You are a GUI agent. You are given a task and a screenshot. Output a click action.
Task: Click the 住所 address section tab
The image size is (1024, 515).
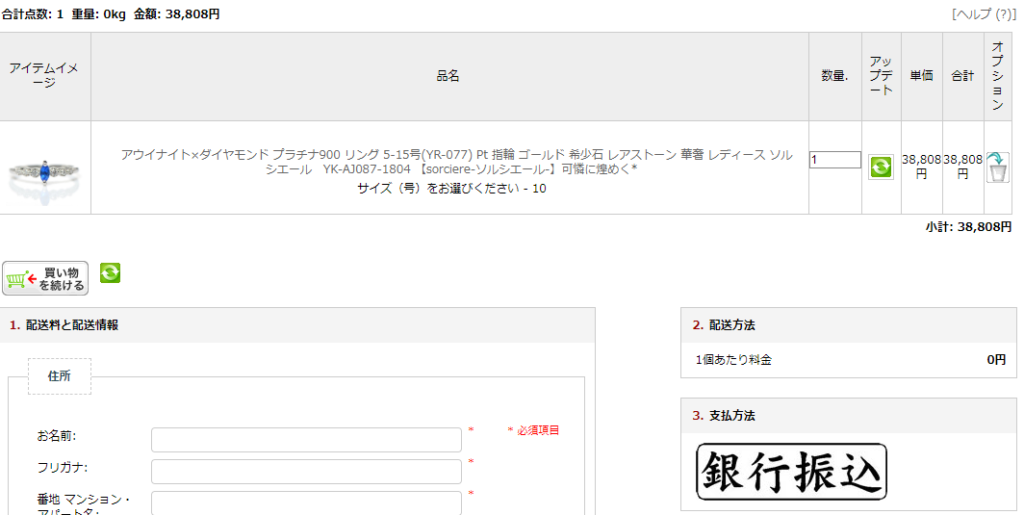tap(59, 376)
